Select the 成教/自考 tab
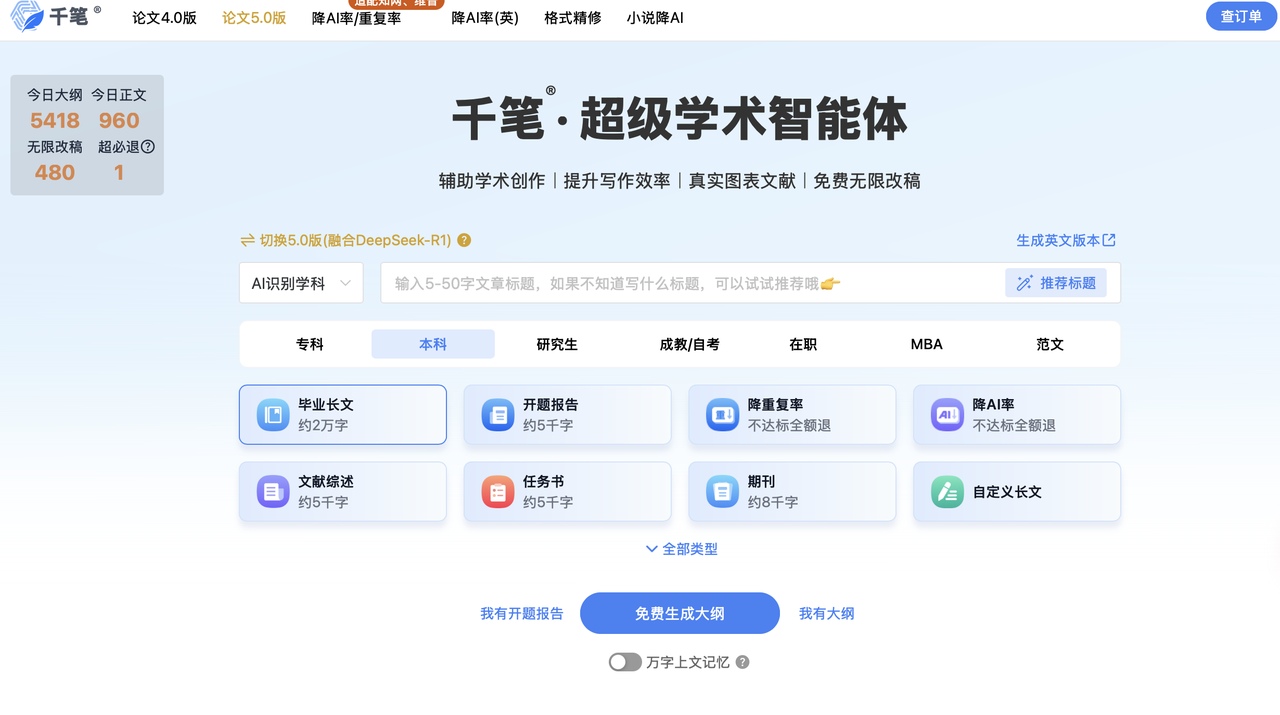The image size is (1280, 715). pyautogui.click(x=690, y=344)
